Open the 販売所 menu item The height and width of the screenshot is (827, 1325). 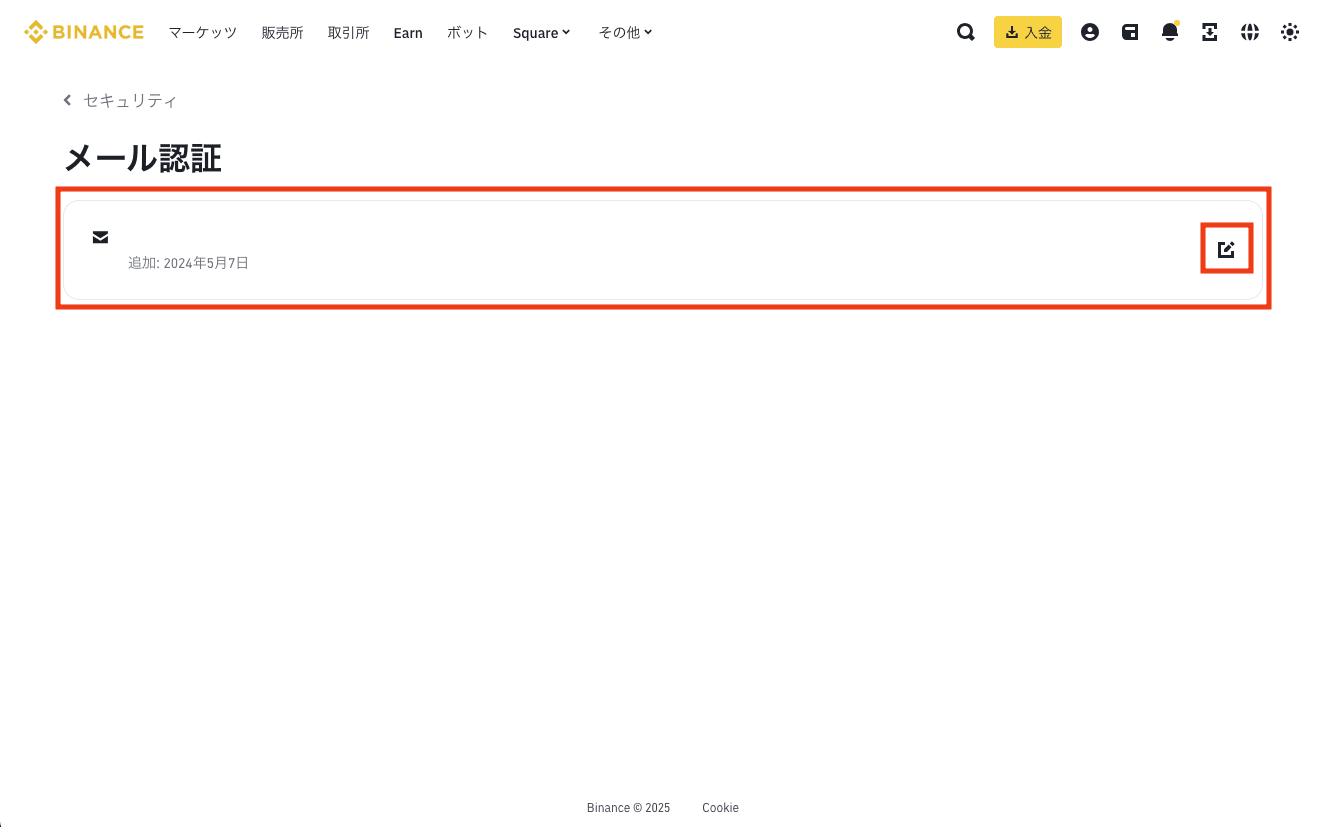coord(282,32)
